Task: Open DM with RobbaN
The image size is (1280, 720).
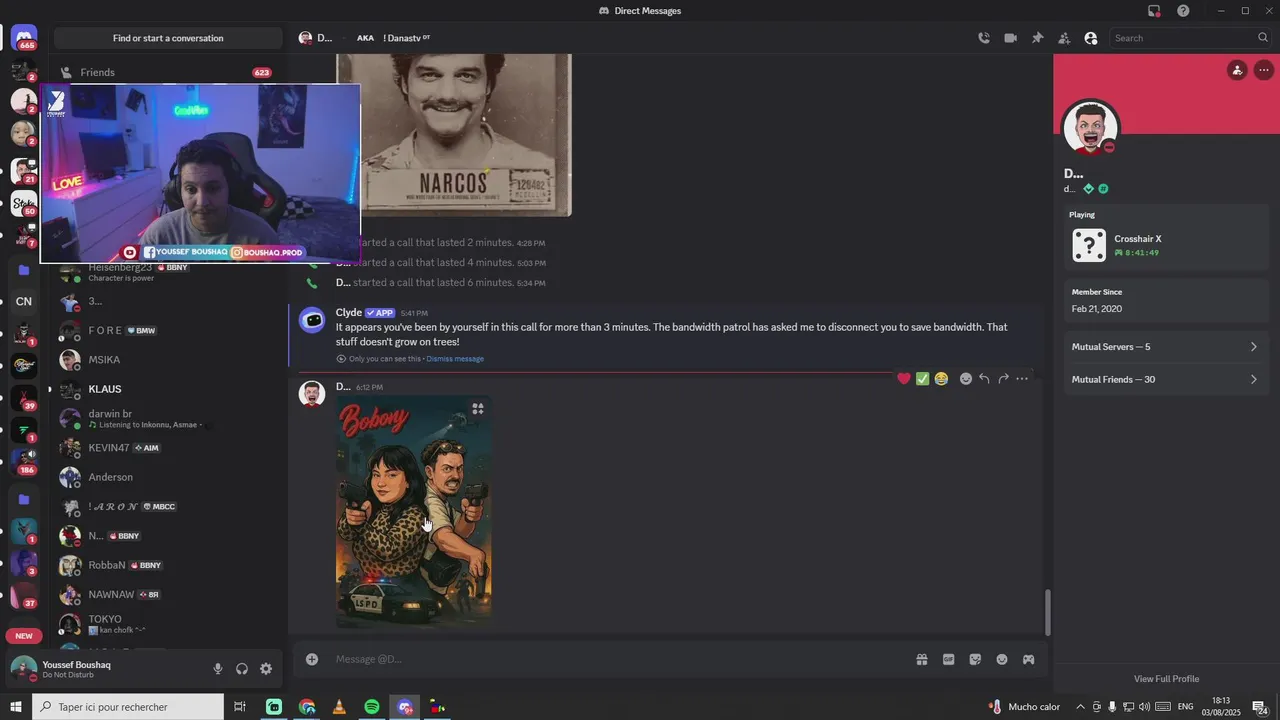Action: pyautogui.click(x=166, y=565)
